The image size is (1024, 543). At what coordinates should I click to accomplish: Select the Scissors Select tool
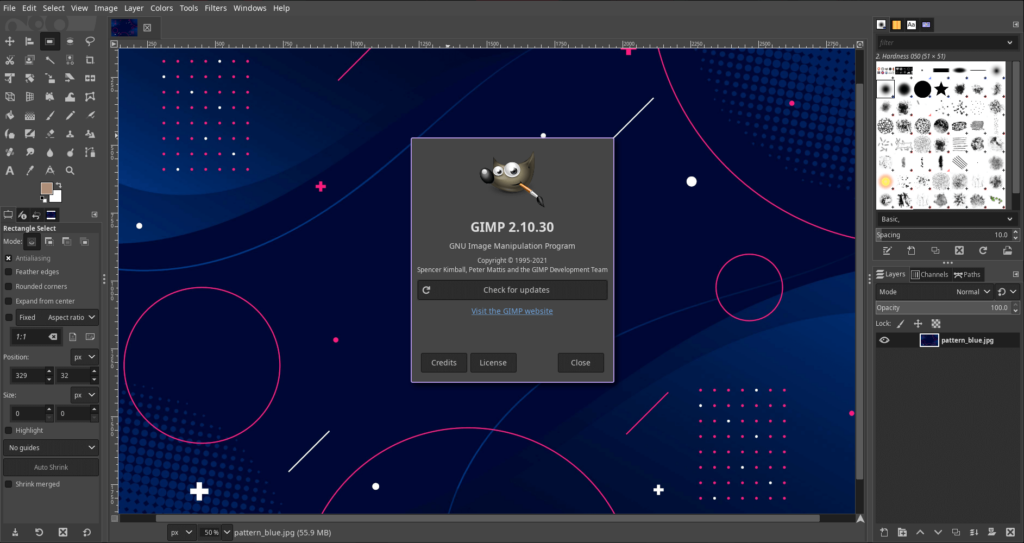[x=10, y=60]
